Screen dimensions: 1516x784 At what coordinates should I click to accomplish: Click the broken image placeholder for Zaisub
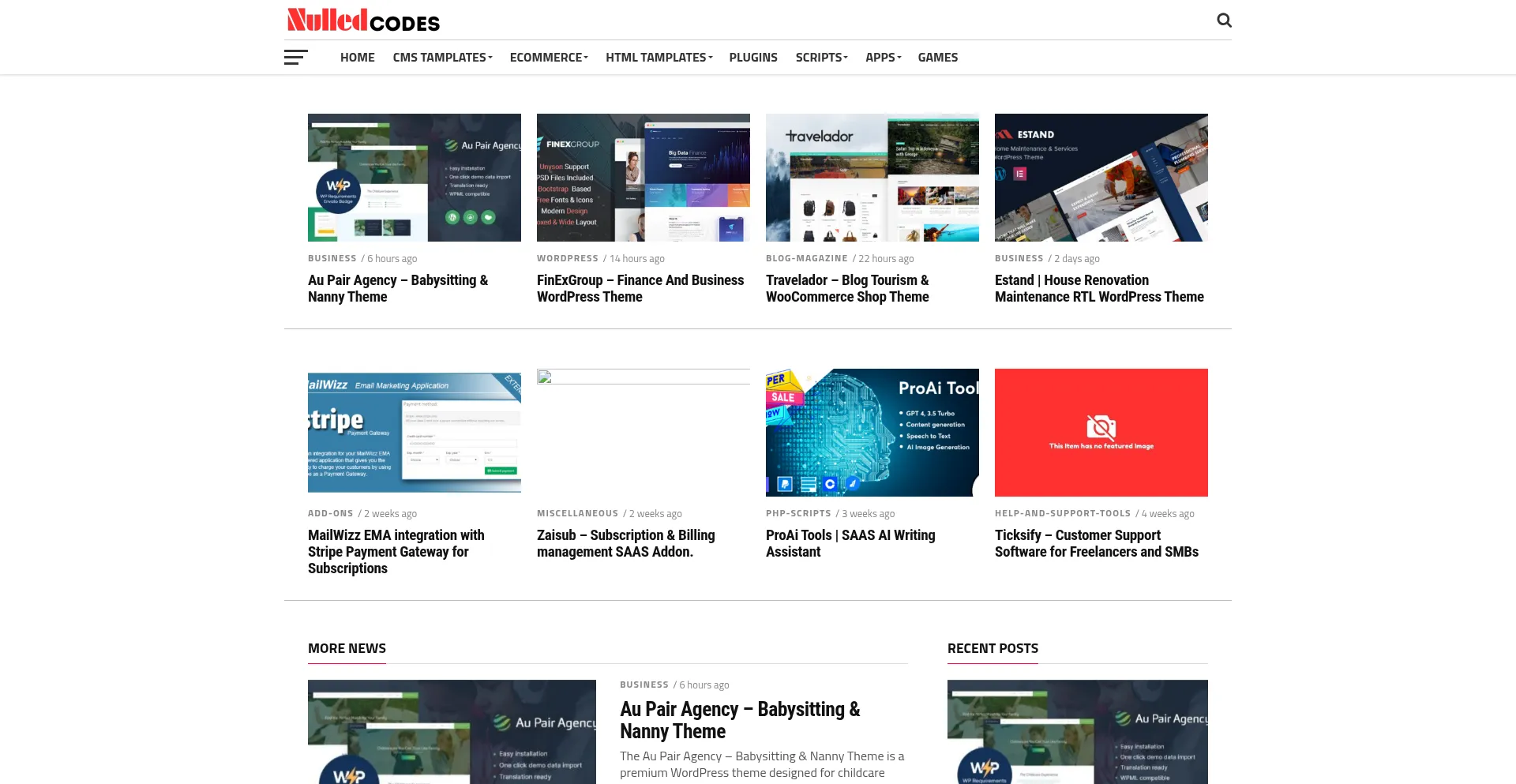click(x=643, y=432)
